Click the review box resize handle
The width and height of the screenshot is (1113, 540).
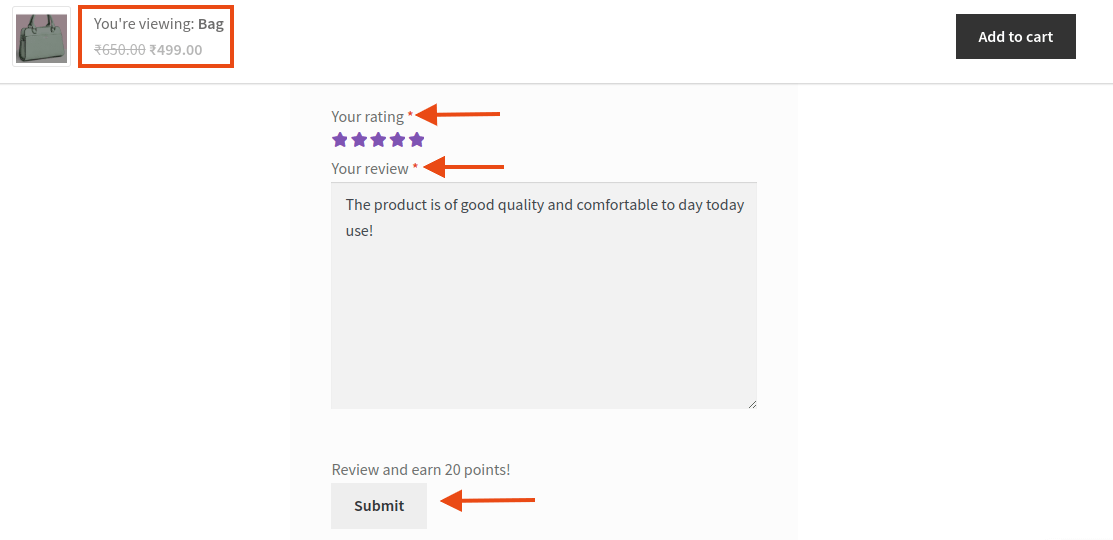752,404
